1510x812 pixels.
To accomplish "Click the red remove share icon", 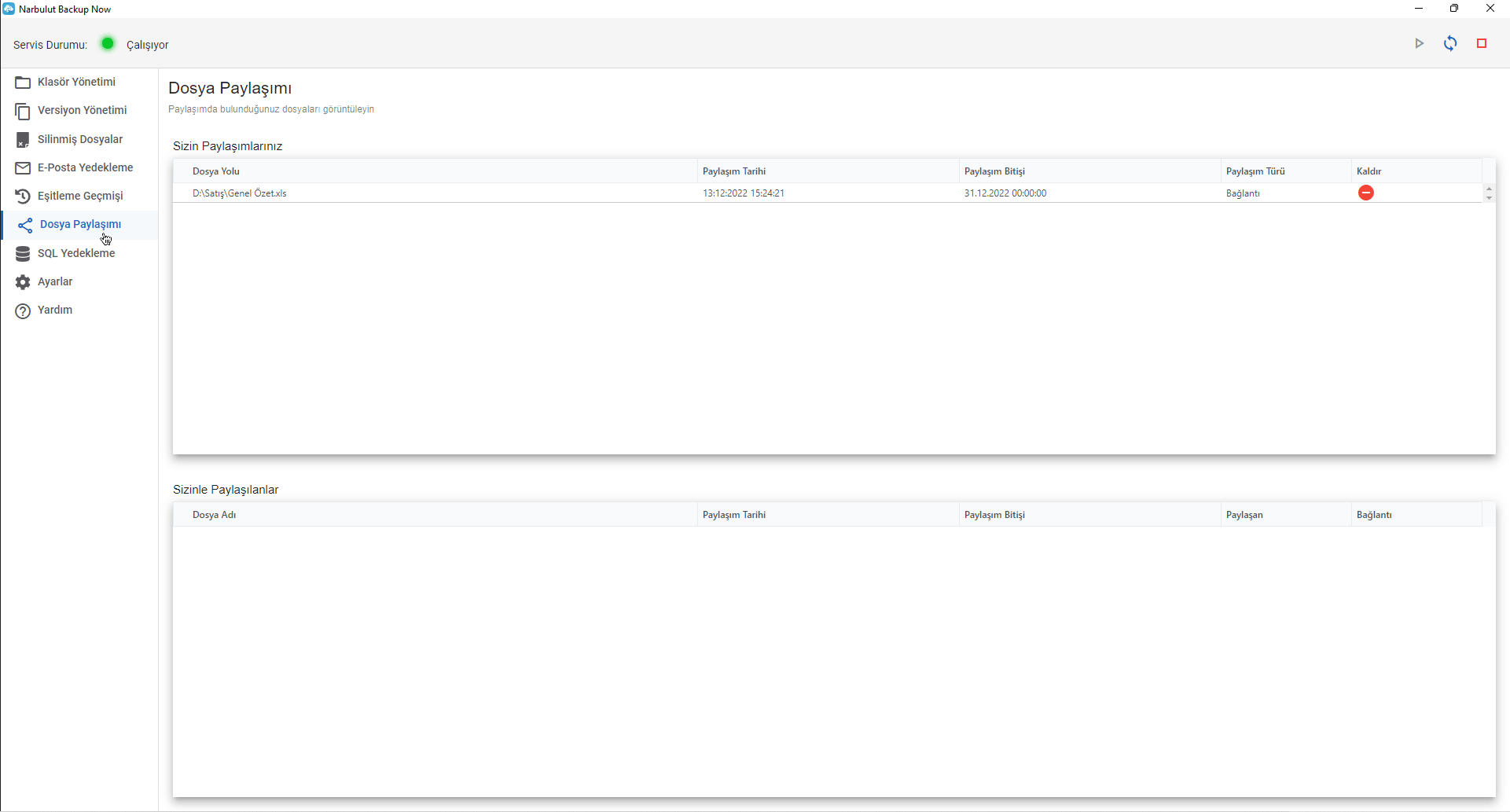I will [x=1365, y=193].
